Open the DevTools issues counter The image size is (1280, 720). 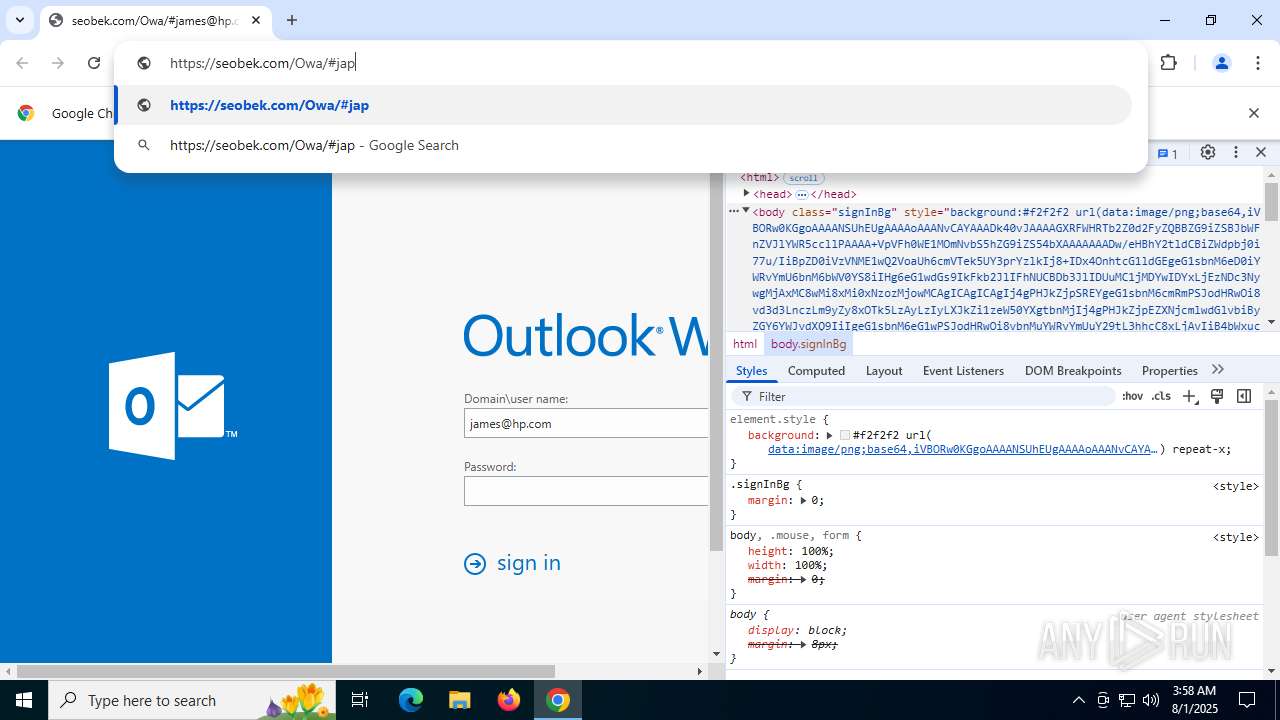(x=1168, y=153)
